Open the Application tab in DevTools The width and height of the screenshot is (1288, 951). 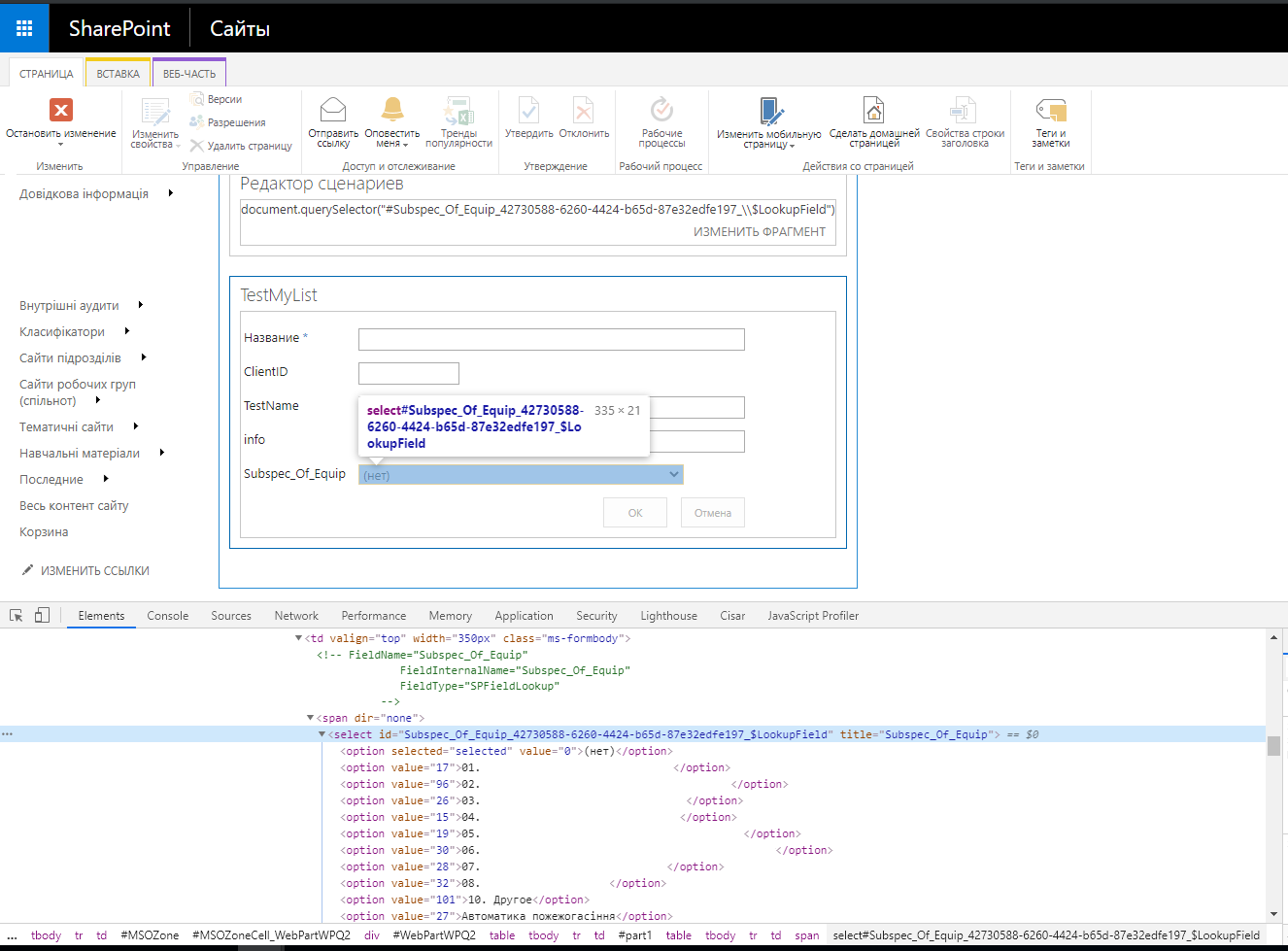click(x=525, y=616)
